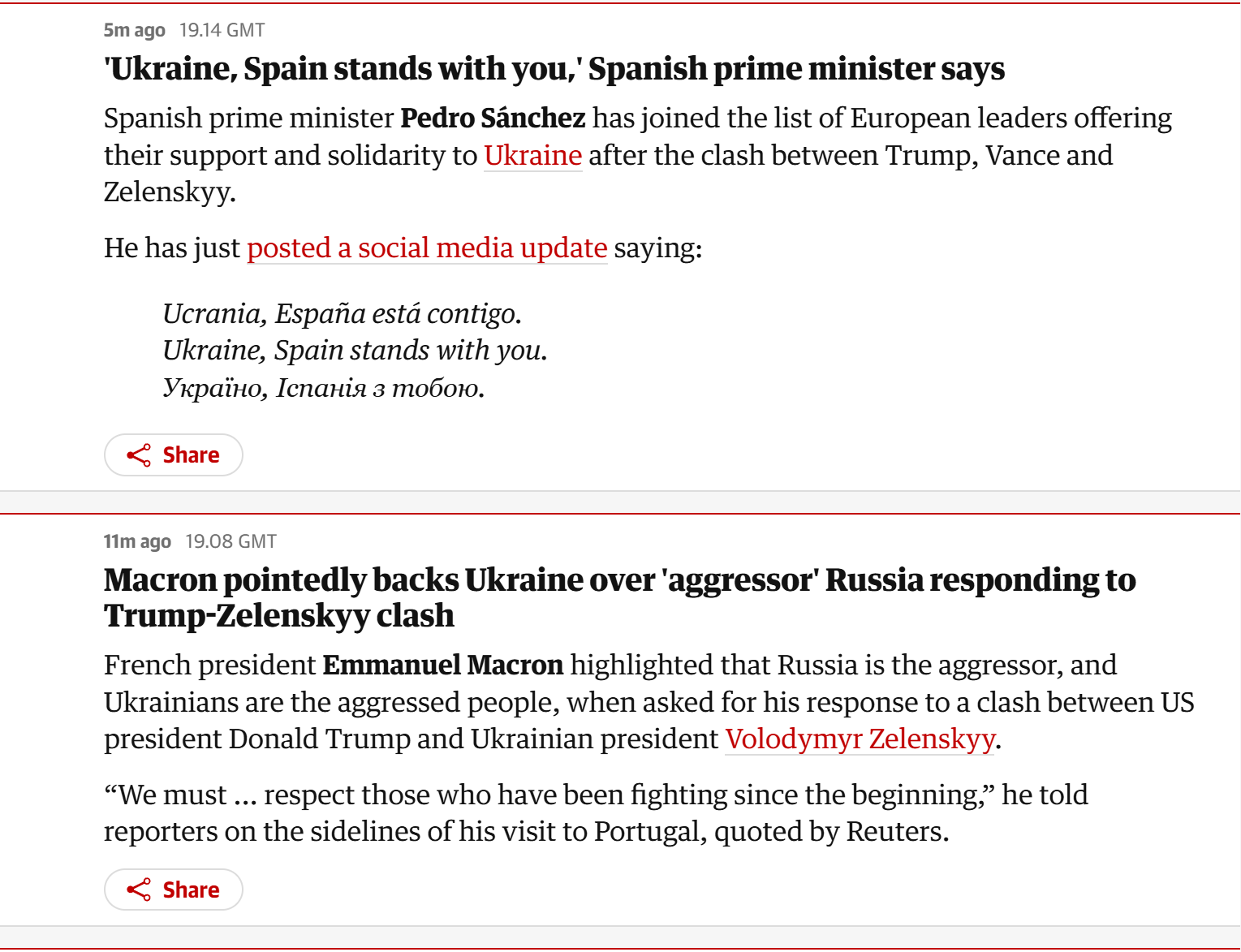Click the share icon under Macron post
1241x952 pixels.
[x=139, y=890]
